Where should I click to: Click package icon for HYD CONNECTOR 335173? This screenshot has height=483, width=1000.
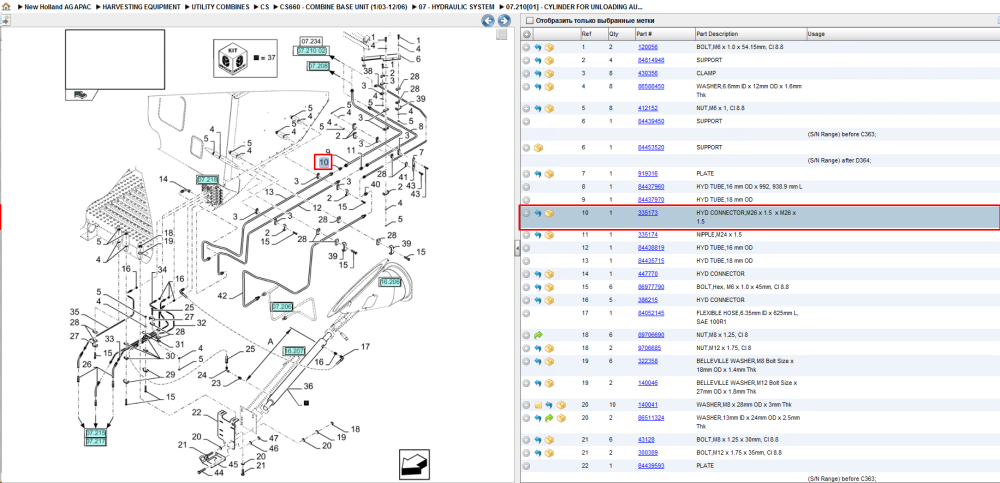coord(548,213)
